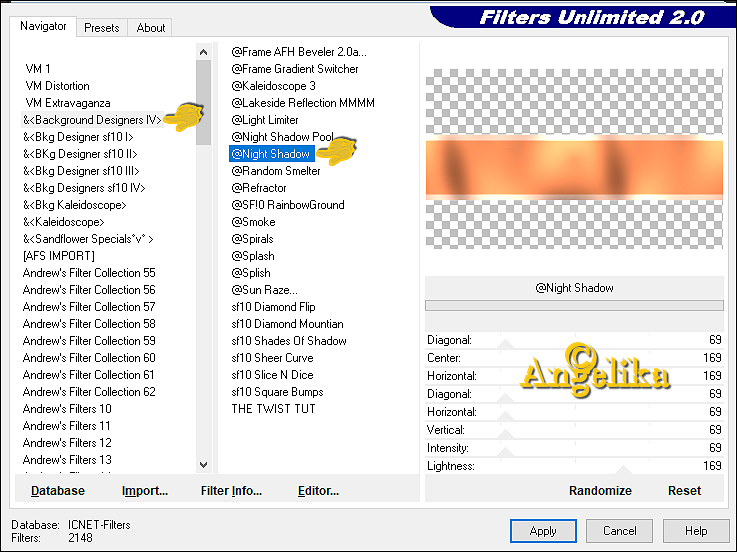Choose the @Spirals filter

click(252, 239)
